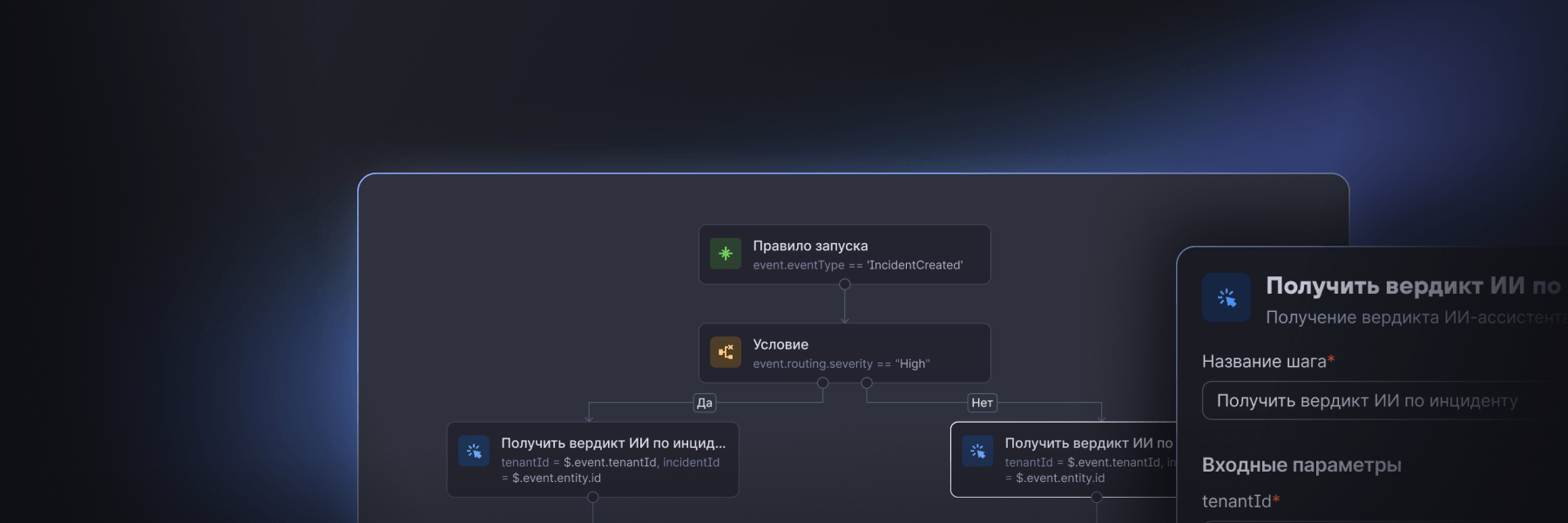Click the green trigger icon in Правило запуска

725,254
